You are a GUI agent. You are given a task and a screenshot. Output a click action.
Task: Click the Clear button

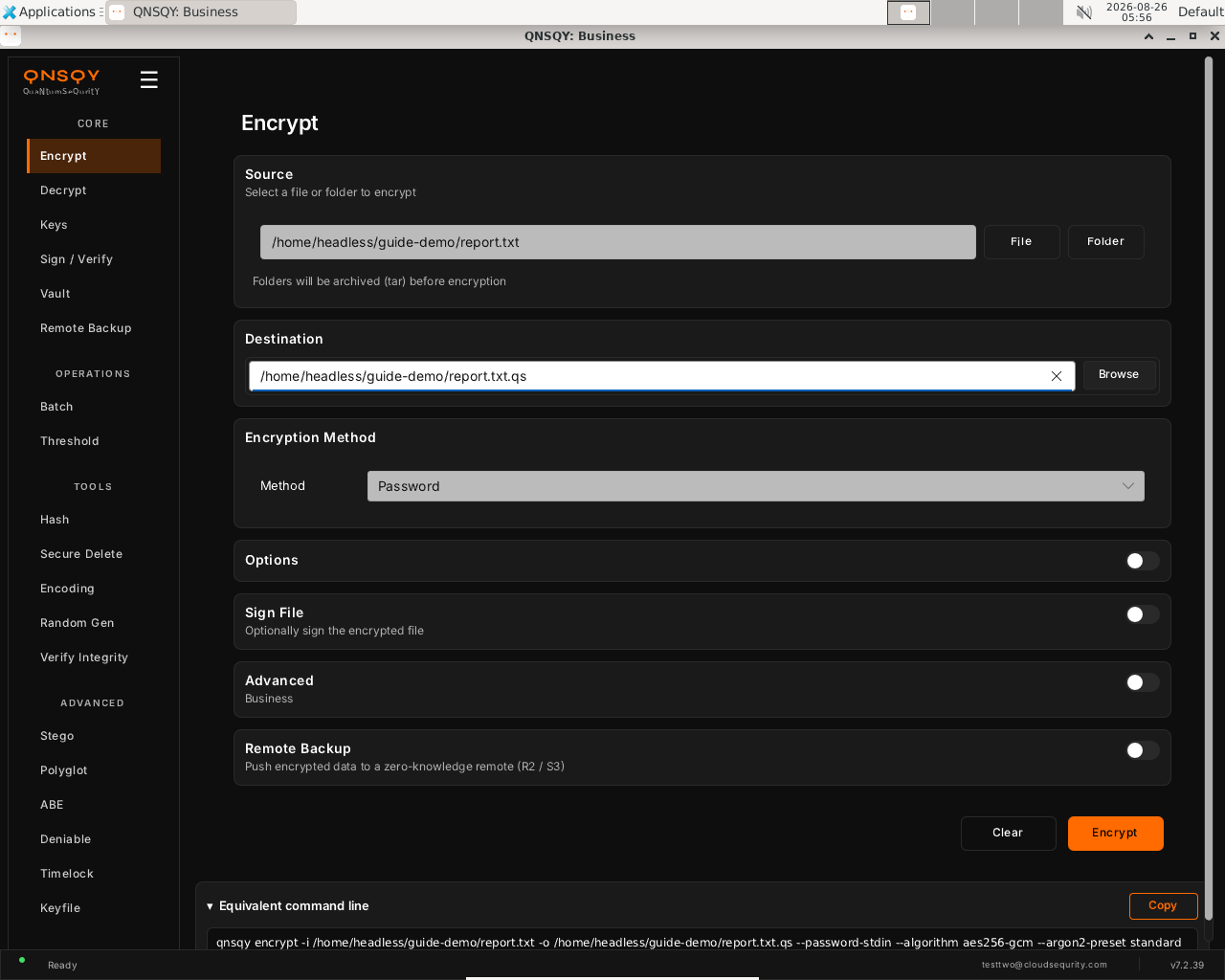pyautogui.click(x=1008, y=834)
